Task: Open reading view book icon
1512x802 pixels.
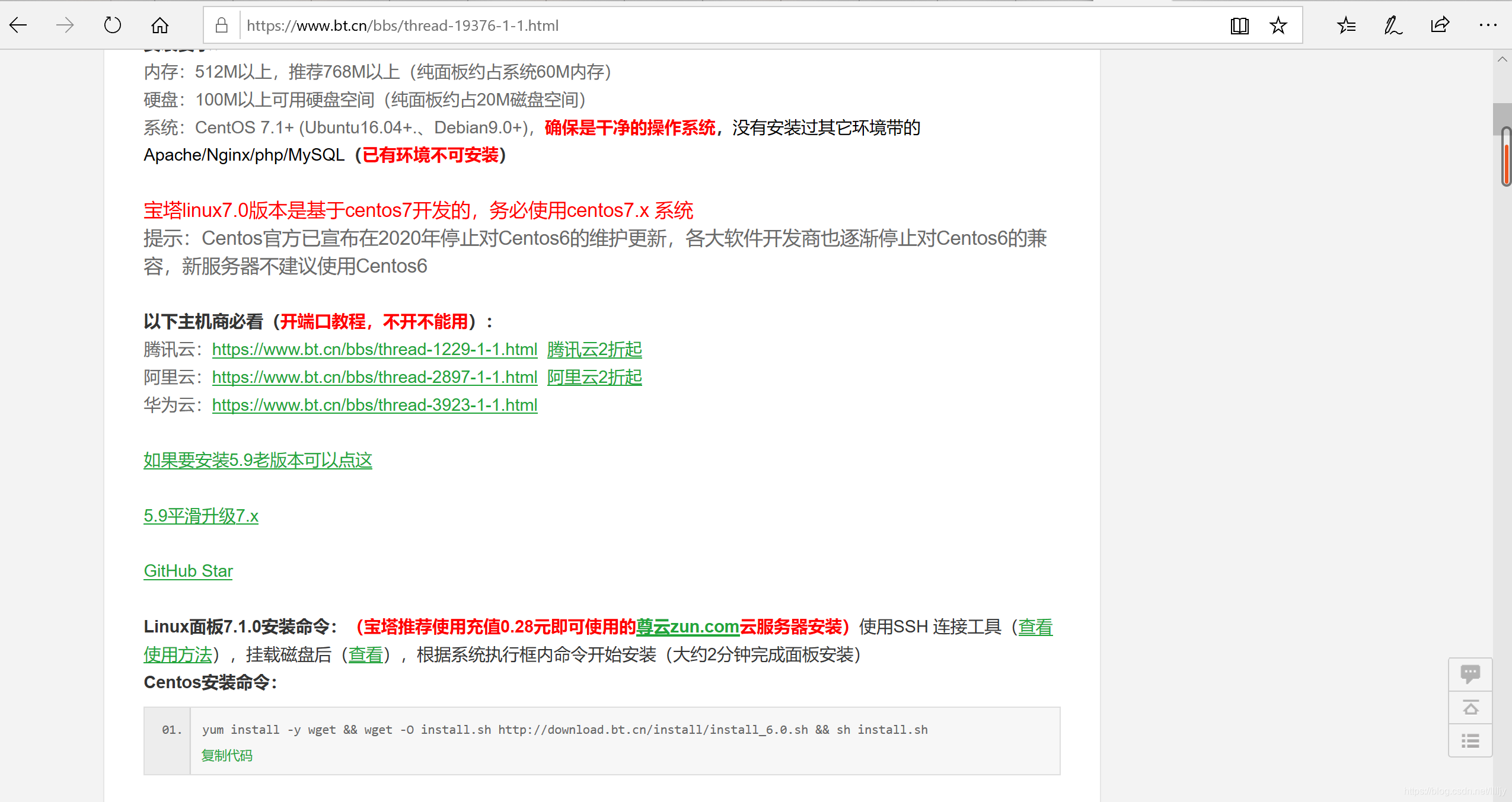Action: 1239,25
